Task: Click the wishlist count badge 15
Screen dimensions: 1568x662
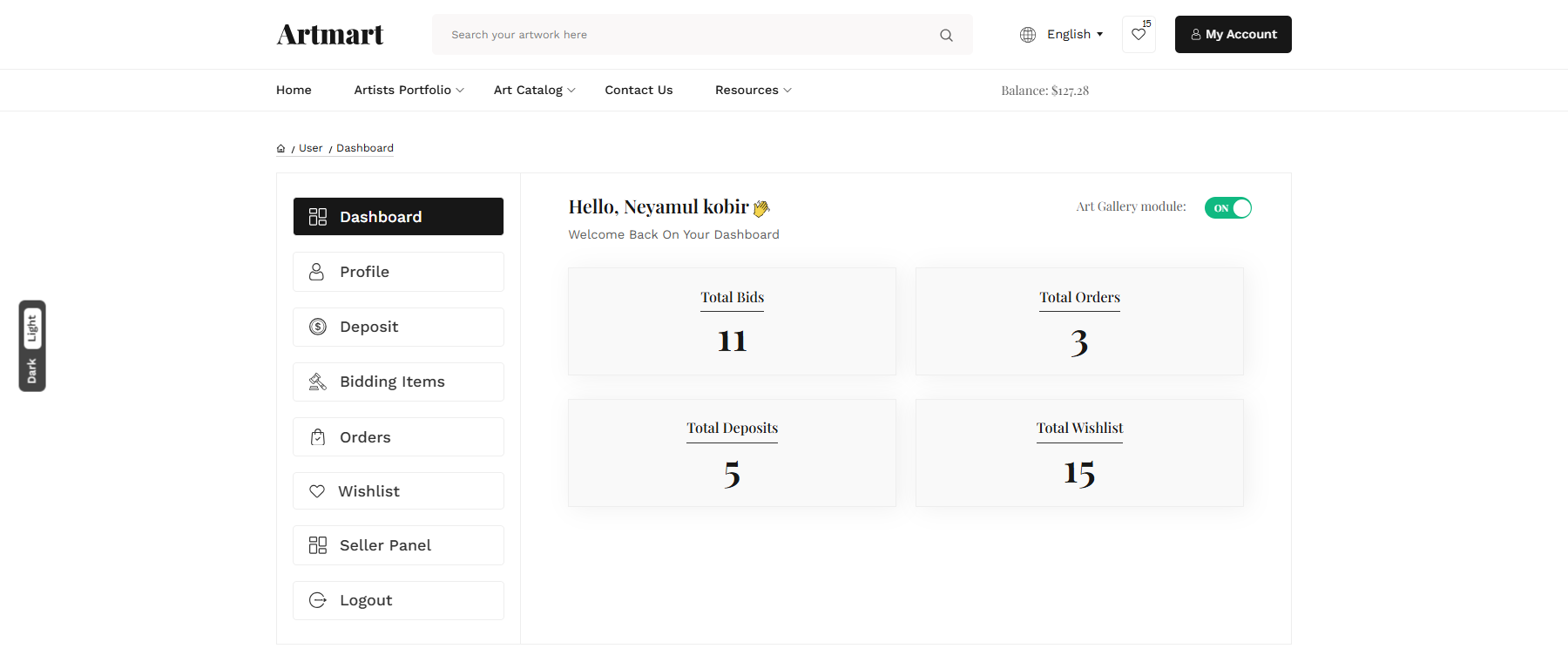Action: tap(1146, 24)
